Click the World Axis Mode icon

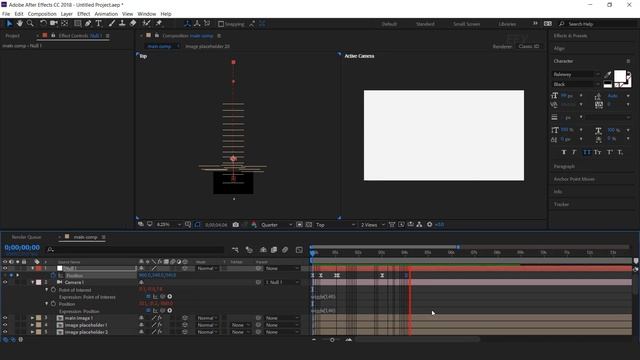(x=197, y=24)
